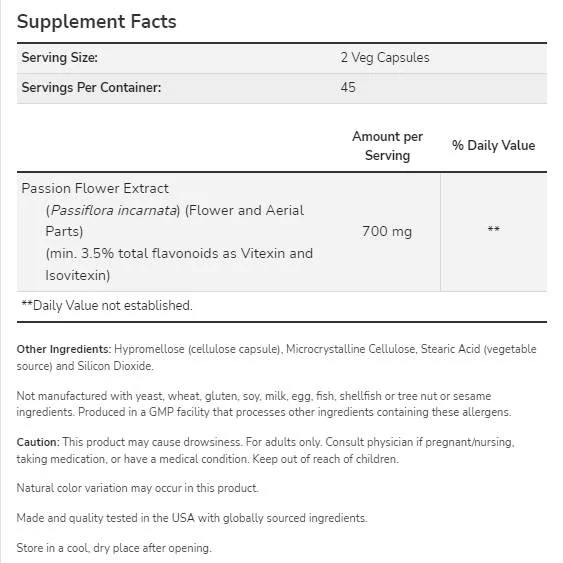The width and height of the screenshot is (563, 563).
Task: Click the 45 servings value
Action: (348, 87)
